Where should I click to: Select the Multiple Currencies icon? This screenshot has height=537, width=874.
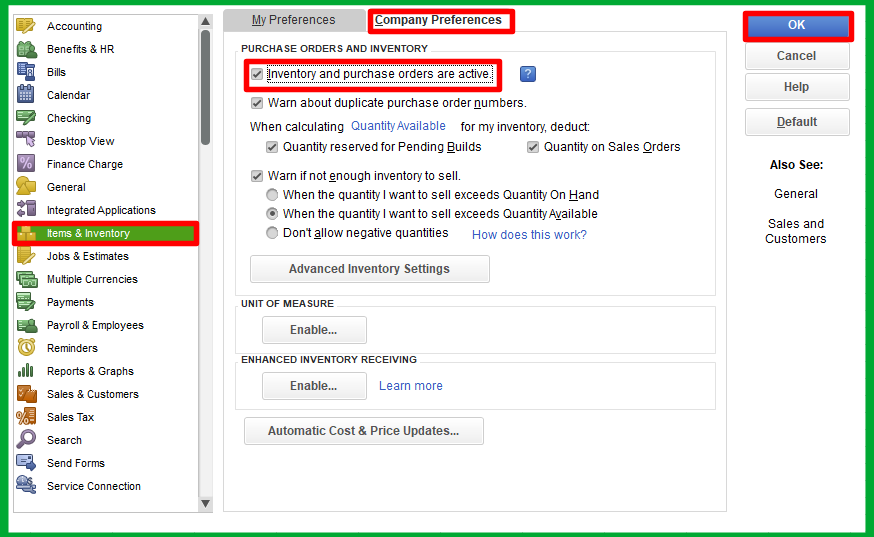point(26,279)
